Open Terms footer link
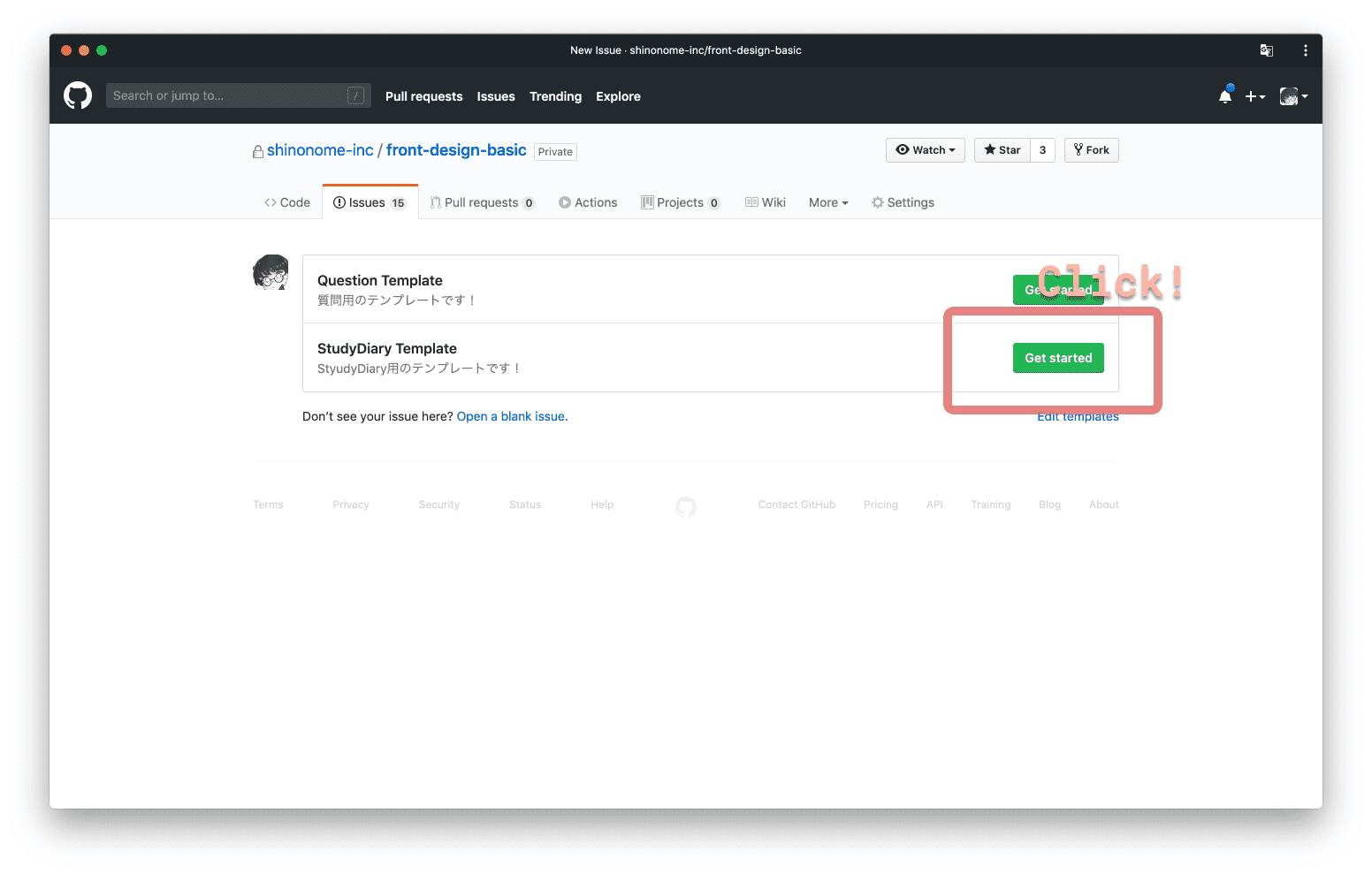Viewport: 1372px width, 874px height. pyautogui.click(x=268, y=505)
